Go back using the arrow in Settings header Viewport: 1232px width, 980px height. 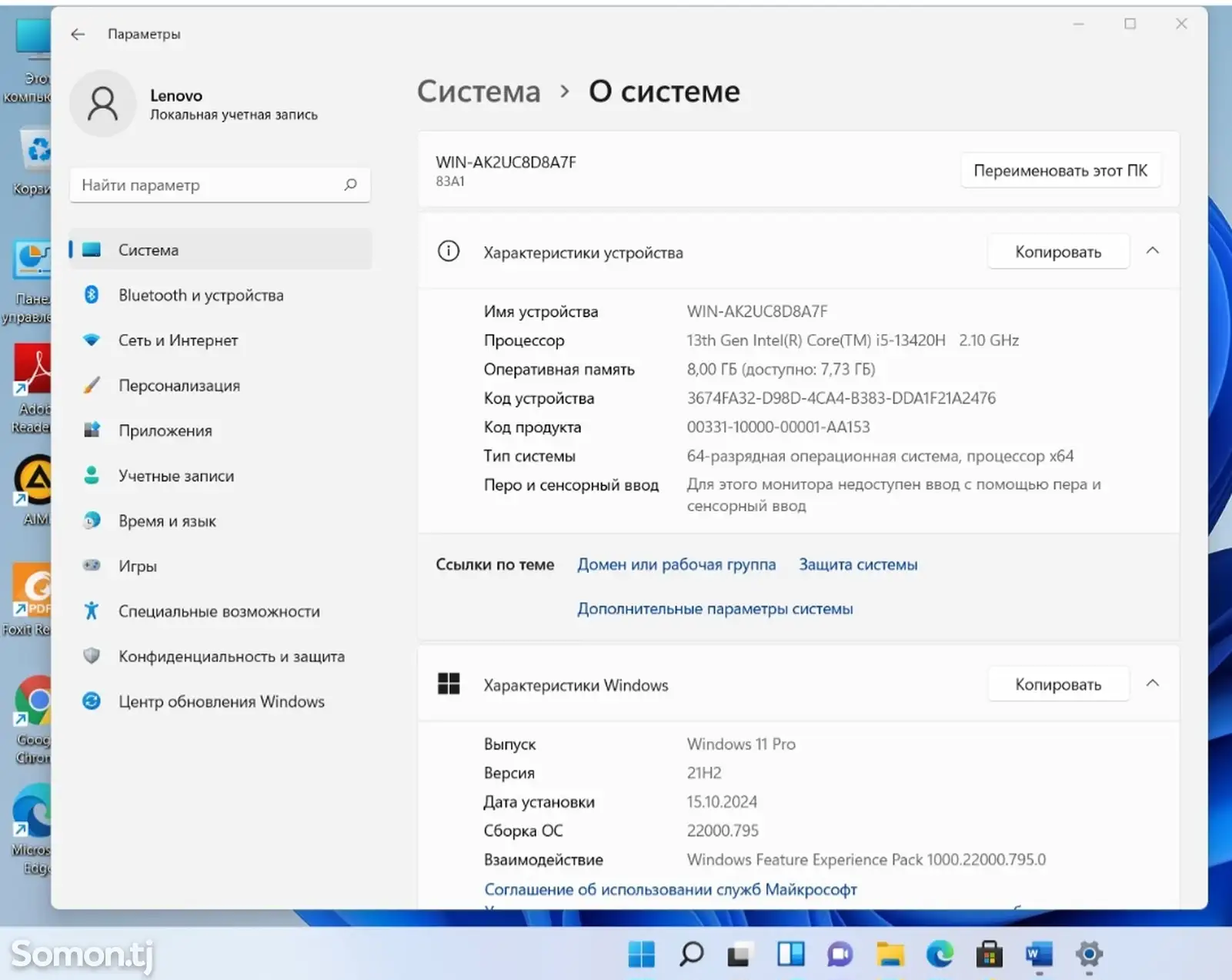[78, 34]
